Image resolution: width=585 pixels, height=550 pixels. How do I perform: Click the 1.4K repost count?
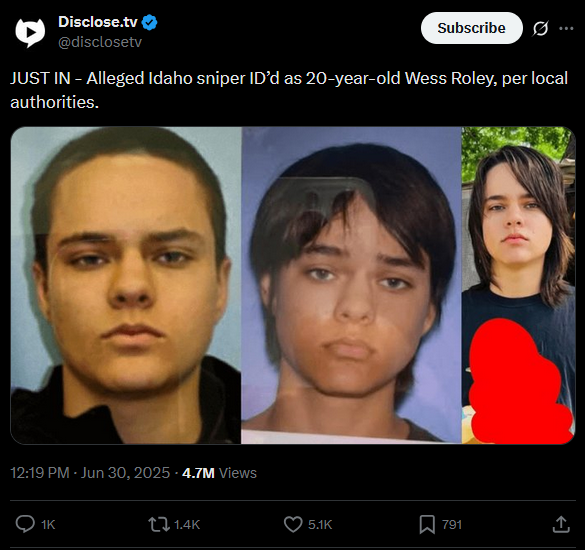(x=187, y=525)
